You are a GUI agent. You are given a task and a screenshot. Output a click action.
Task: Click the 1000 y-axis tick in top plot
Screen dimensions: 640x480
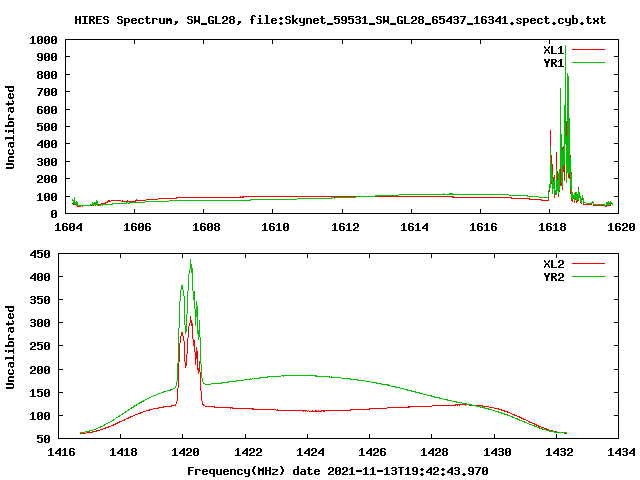tap(43, 40)
